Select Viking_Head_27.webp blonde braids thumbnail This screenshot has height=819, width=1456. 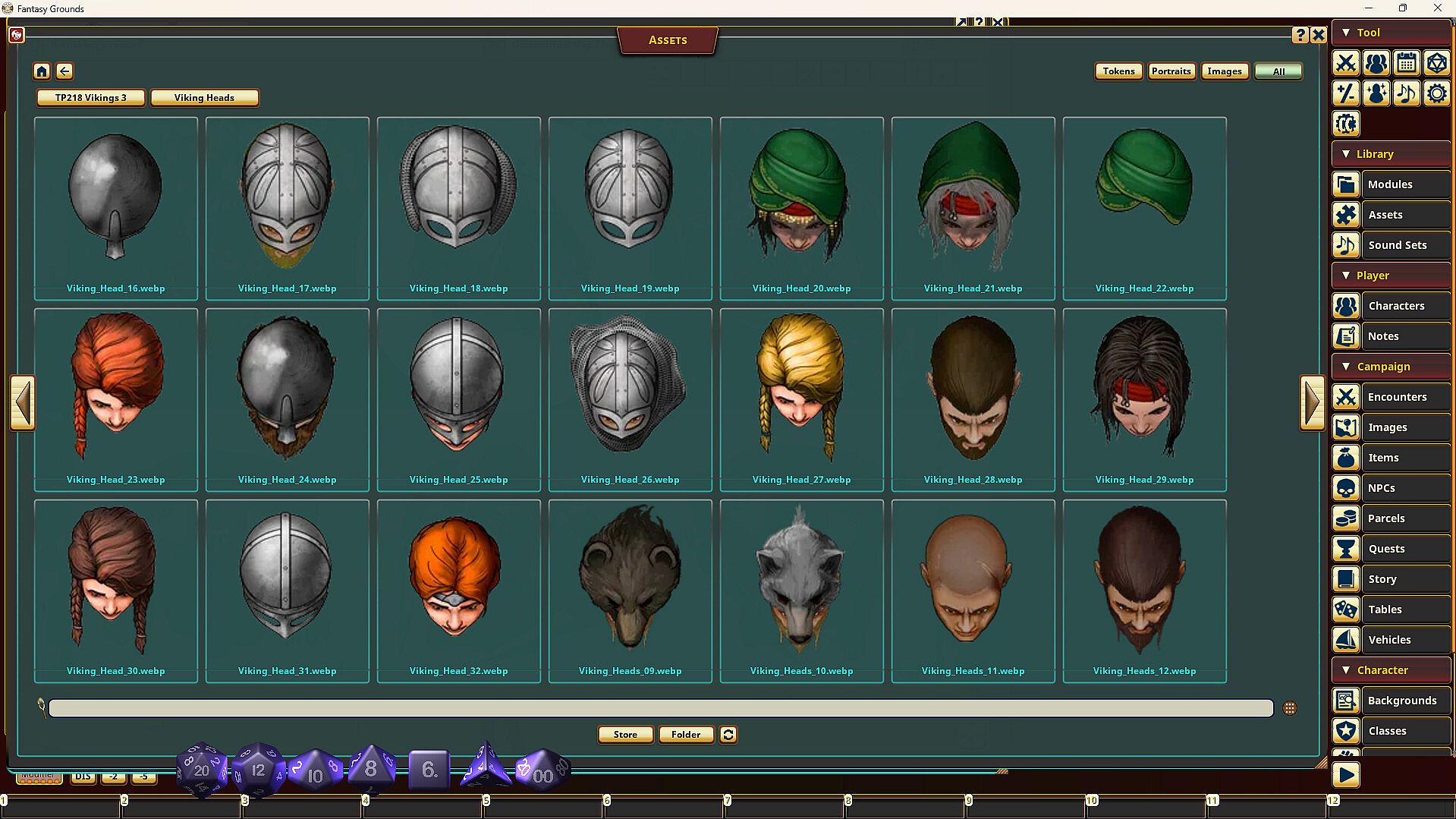802,400
